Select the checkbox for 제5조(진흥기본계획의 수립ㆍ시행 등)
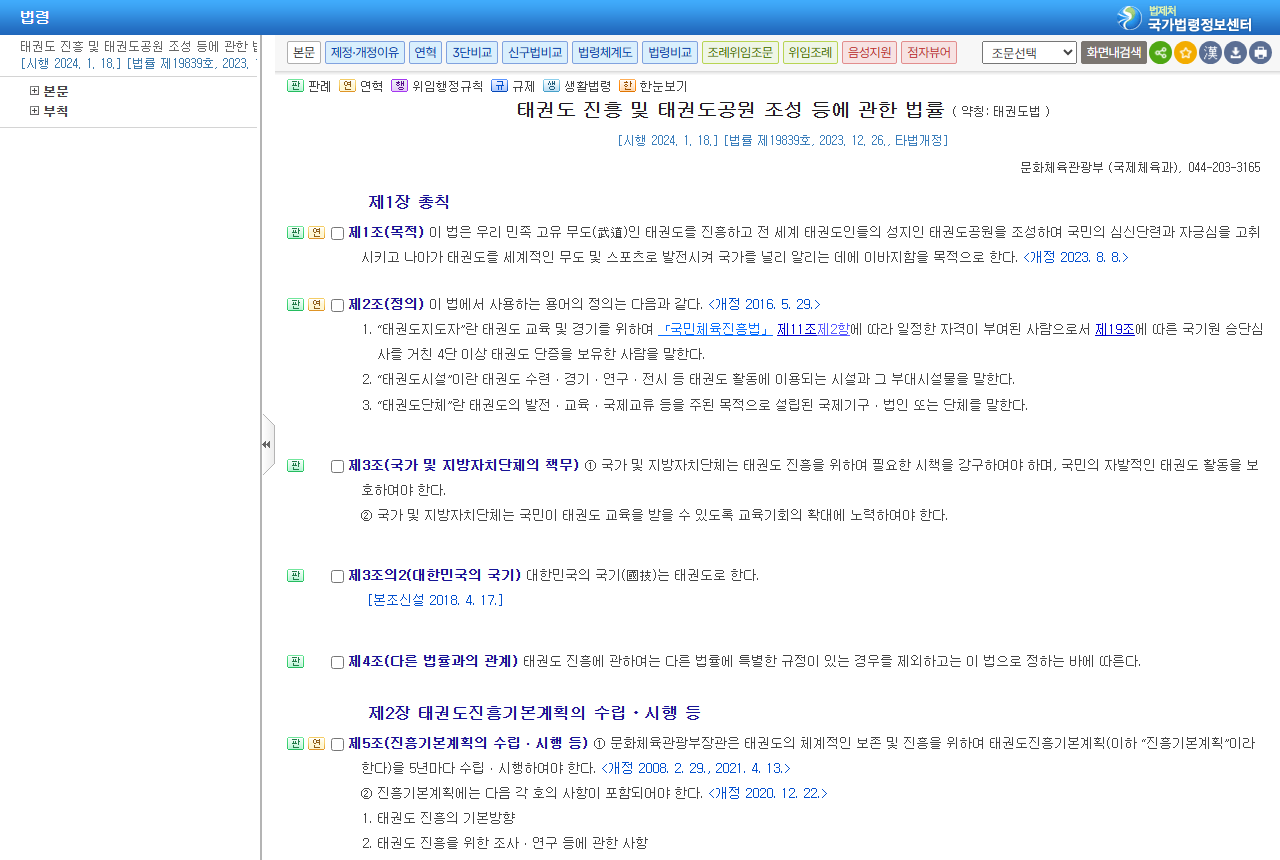Viewport: 1280px width, 860px height. (337, 745)
